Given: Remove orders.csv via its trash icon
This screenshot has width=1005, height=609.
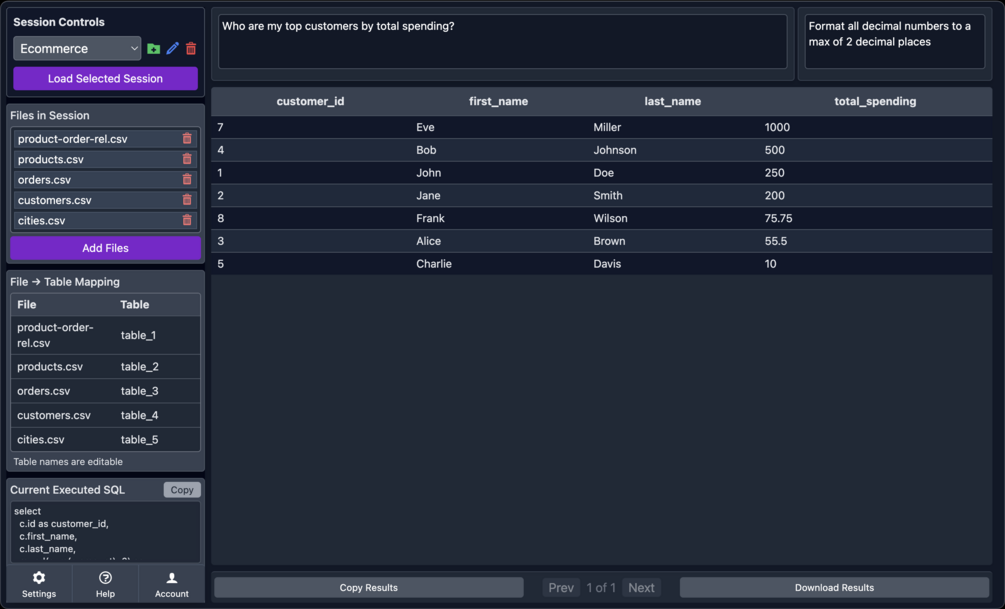Looking at the screenshot, I should tap(187, 179).
